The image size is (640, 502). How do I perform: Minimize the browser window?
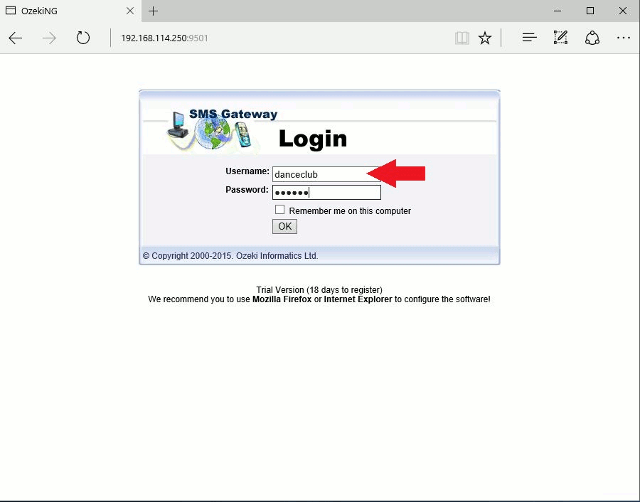(x=558, y=11)
